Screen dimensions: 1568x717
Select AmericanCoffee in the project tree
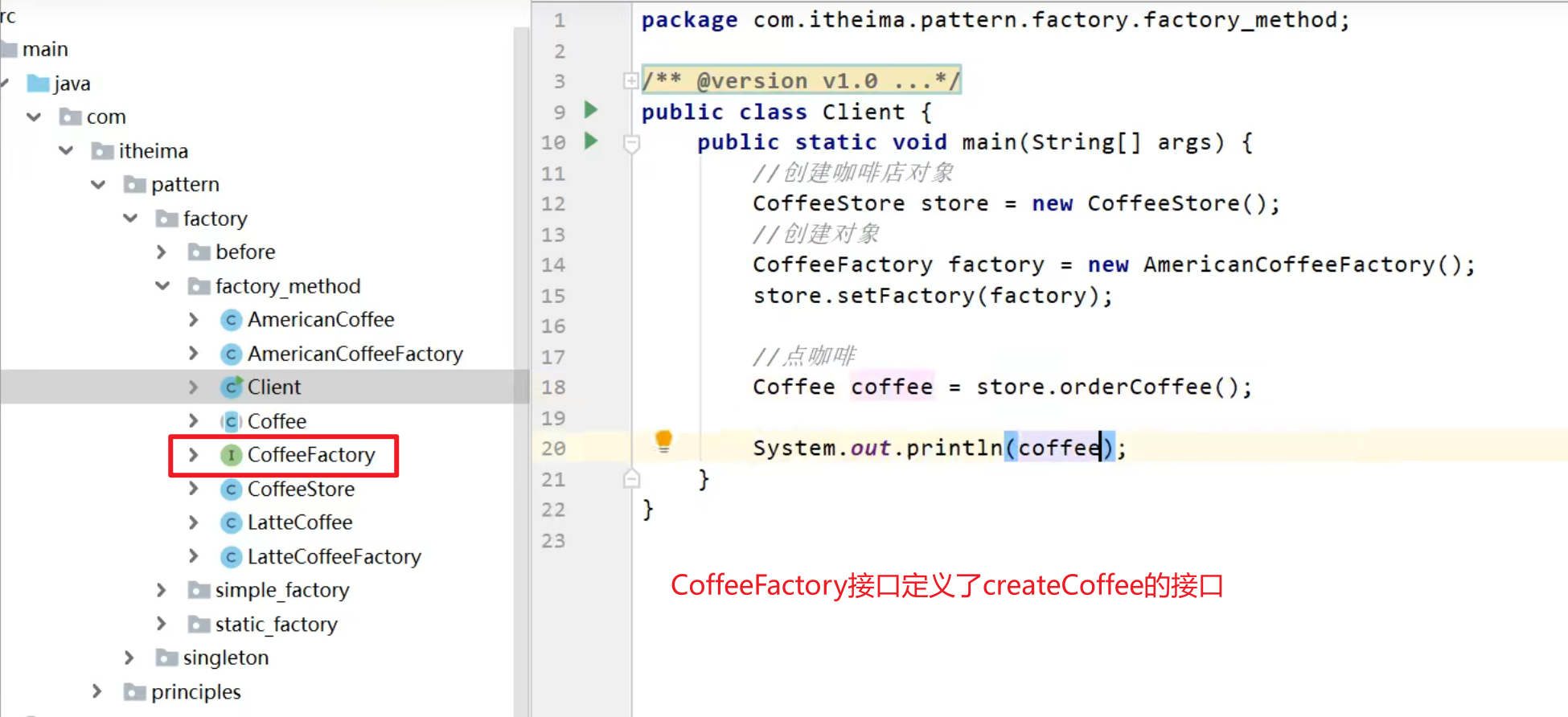coord(321,320)
